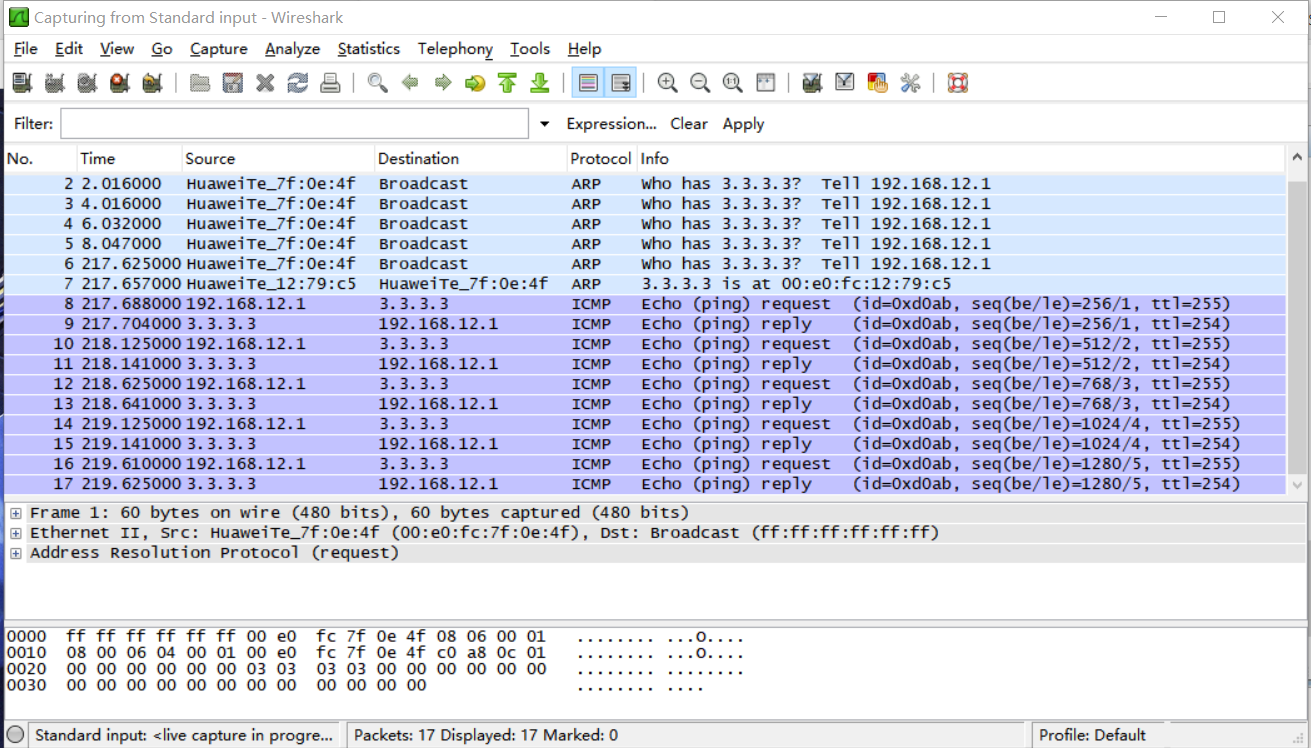This screenshot has width=1311, height=748.
Task: Edit coloring rules icon
Action: click(x=877, y=83)
